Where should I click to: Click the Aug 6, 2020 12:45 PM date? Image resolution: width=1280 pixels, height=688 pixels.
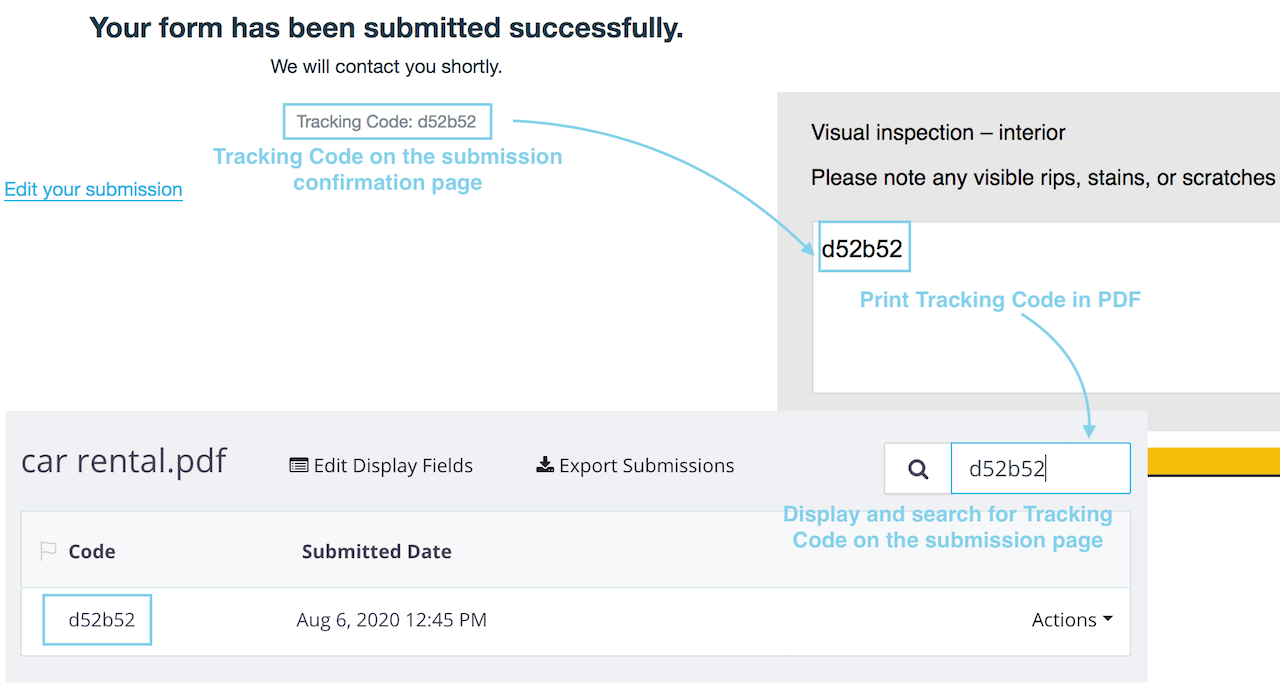[391, 620]
